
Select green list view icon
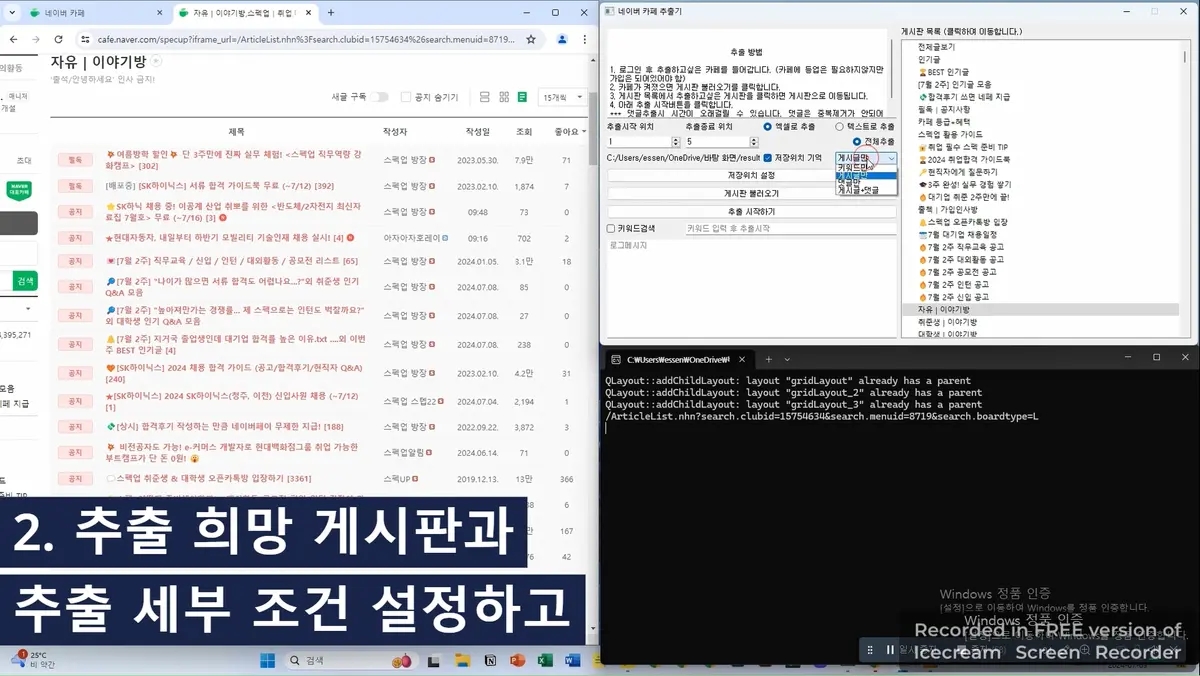click(522, 97)
